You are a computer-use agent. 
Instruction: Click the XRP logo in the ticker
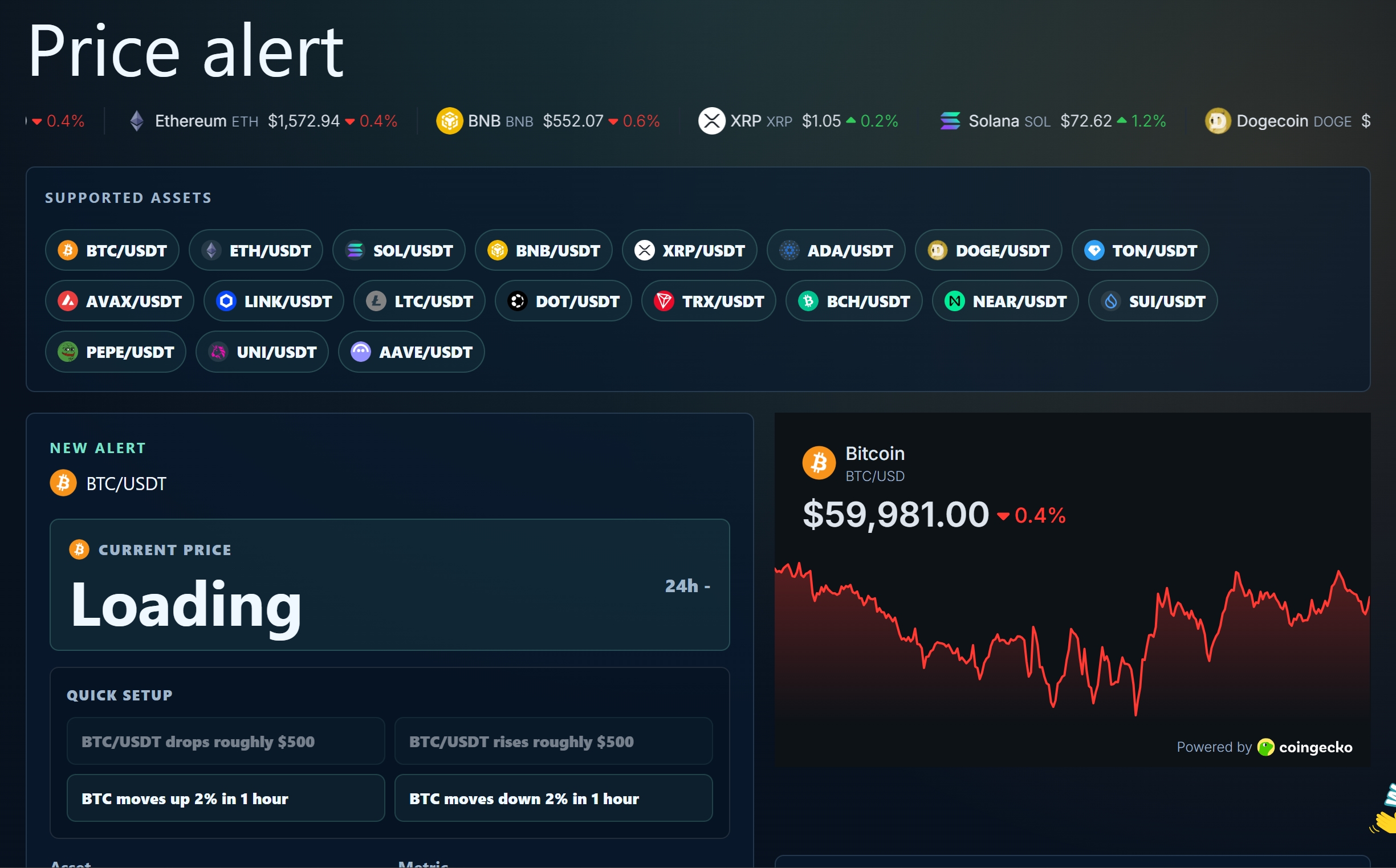point(712,121)
